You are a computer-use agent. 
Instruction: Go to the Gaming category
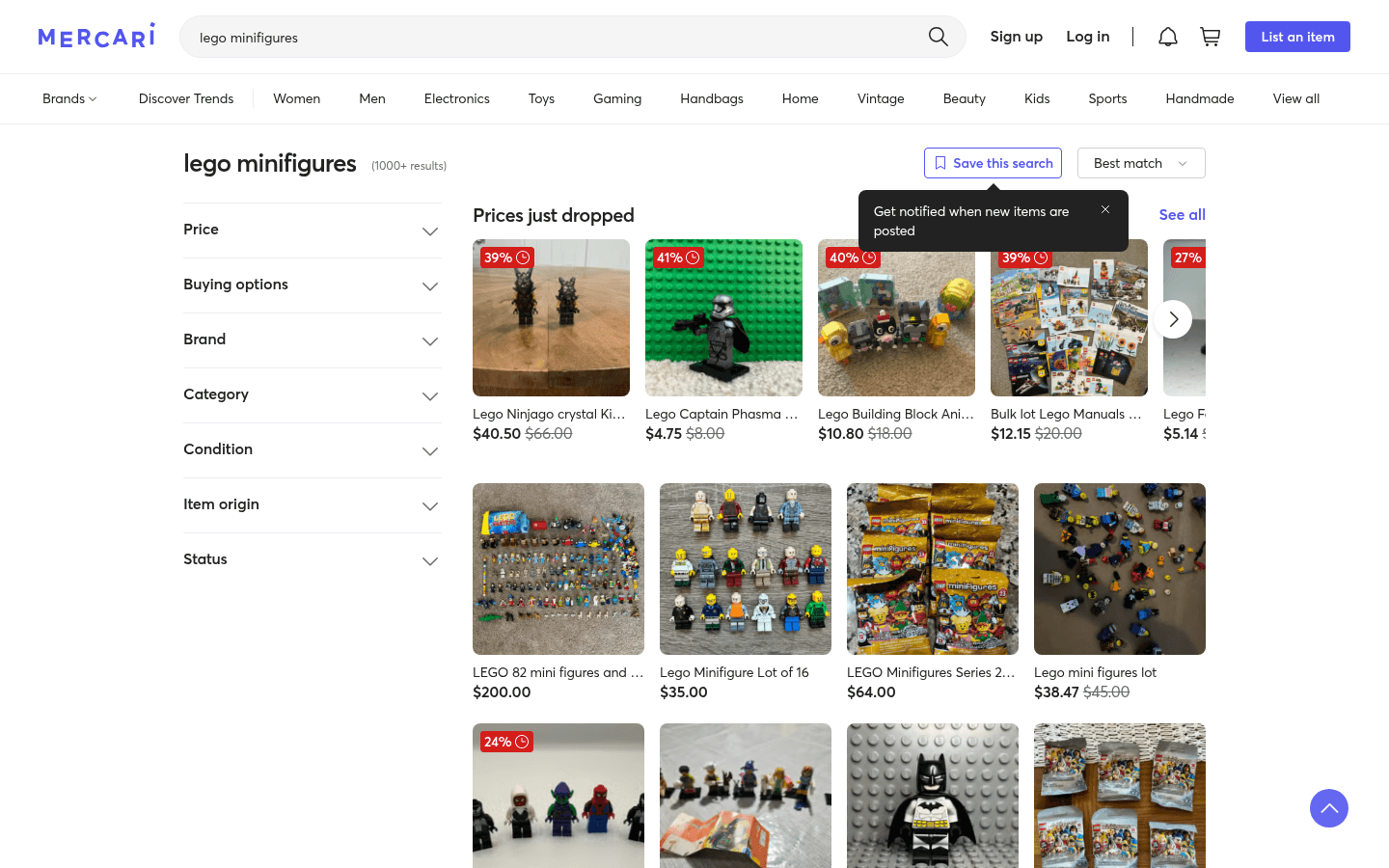point(617,98)
